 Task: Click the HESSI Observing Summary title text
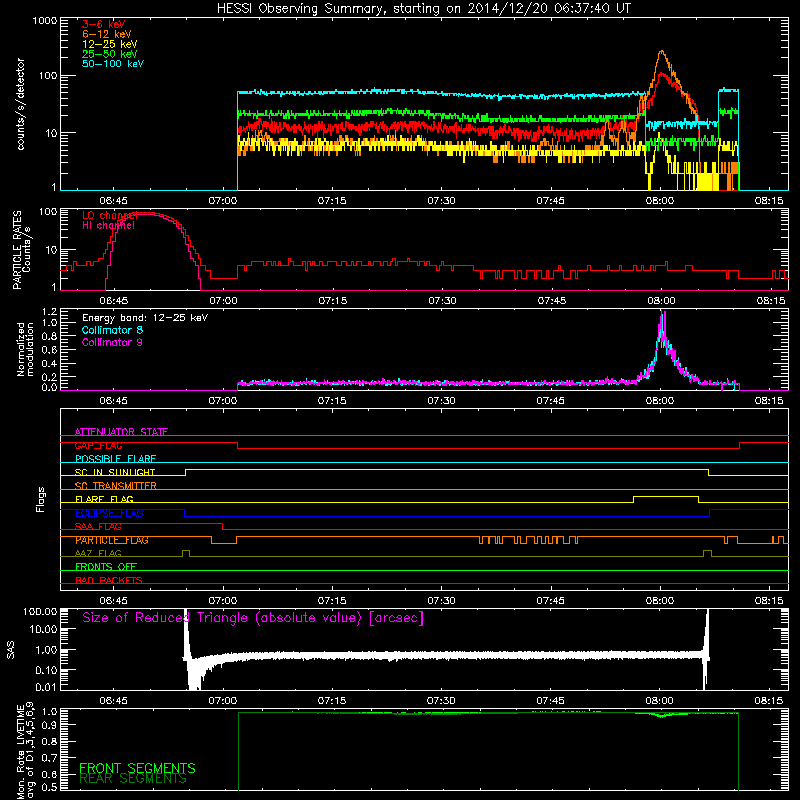tap(423, 8)
